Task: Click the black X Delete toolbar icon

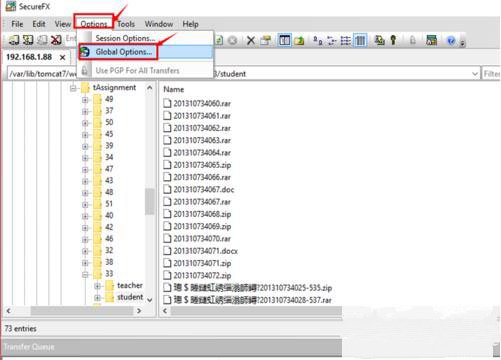Action: click(251, 41)
